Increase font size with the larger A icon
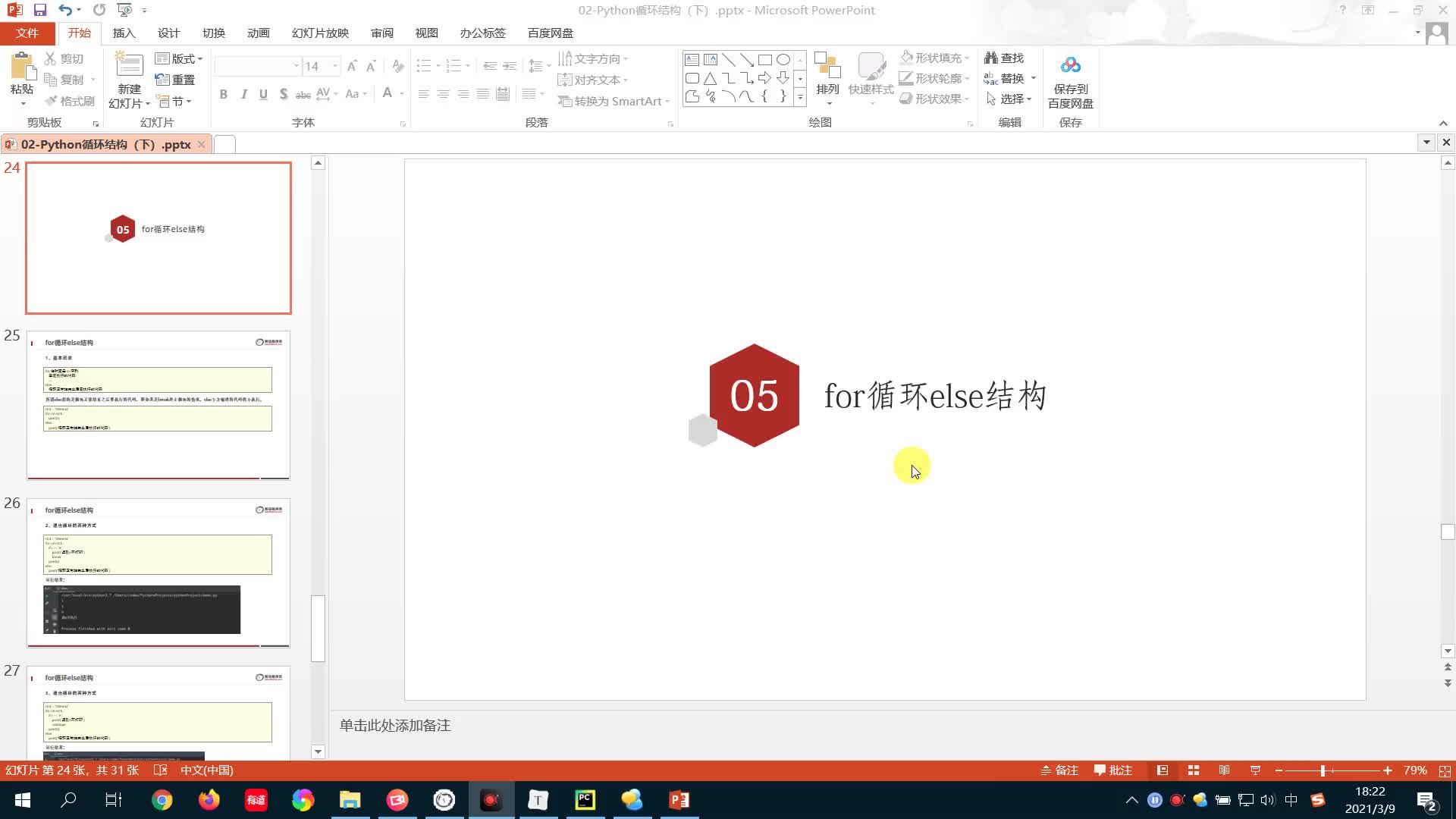This screenshot has height=819, width=1456. point(352,67)
